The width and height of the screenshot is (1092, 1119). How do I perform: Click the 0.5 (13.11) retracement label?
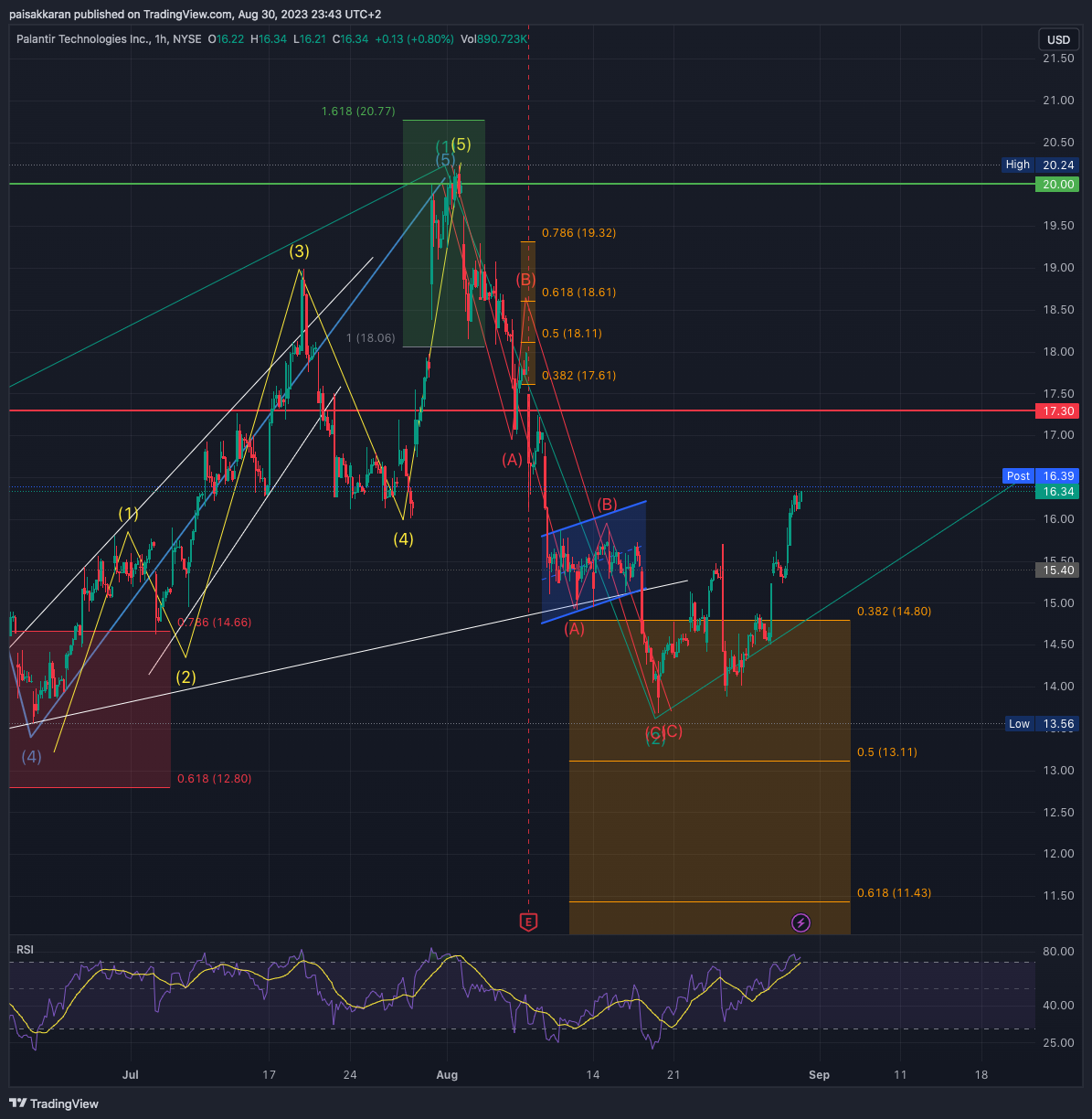[886, 752]
